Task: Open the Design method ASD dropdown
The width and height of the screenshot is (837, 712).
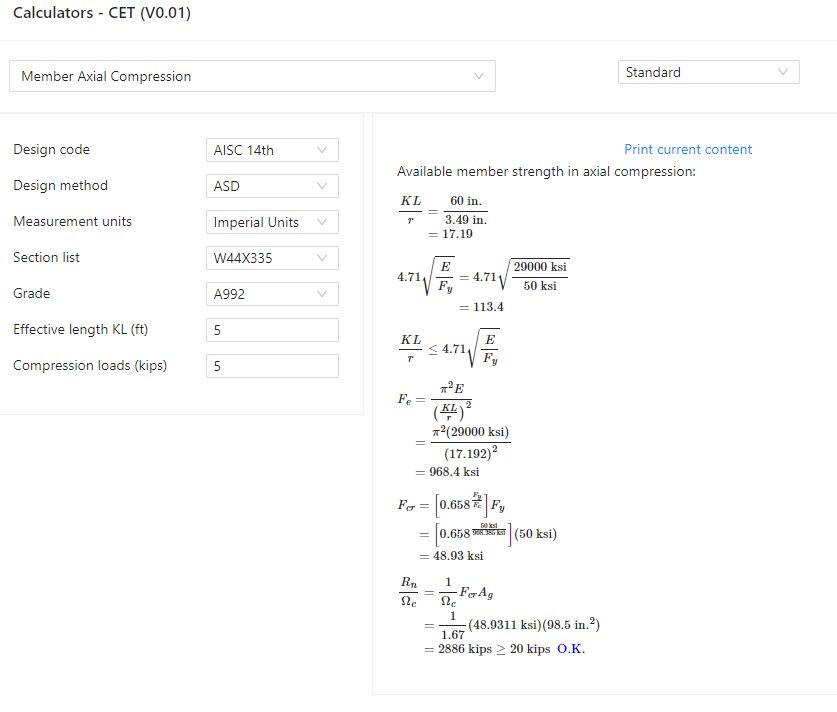Action: [x=272, y=186]
